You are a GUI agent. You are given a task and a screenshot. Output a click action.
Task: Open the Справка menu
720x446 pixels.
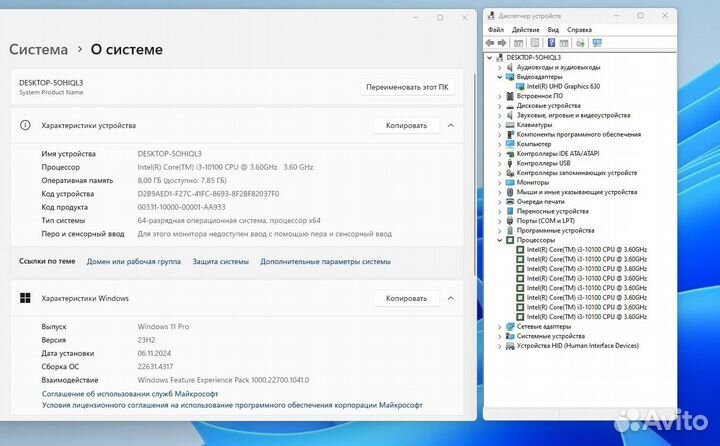pyautogui.click(x=579, y=29)
